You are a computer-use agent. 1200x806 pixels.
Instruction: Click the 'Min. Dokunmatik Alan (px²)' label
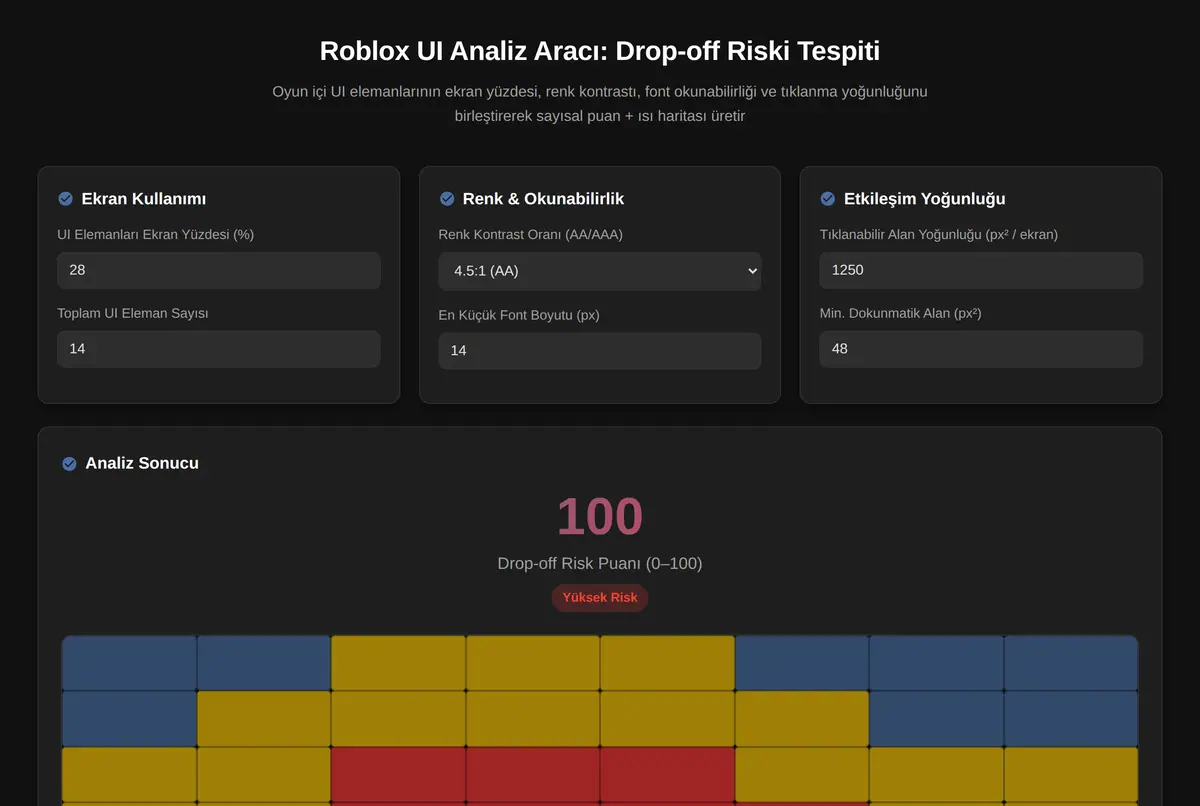pyautogui.click(x=901, y=314)
